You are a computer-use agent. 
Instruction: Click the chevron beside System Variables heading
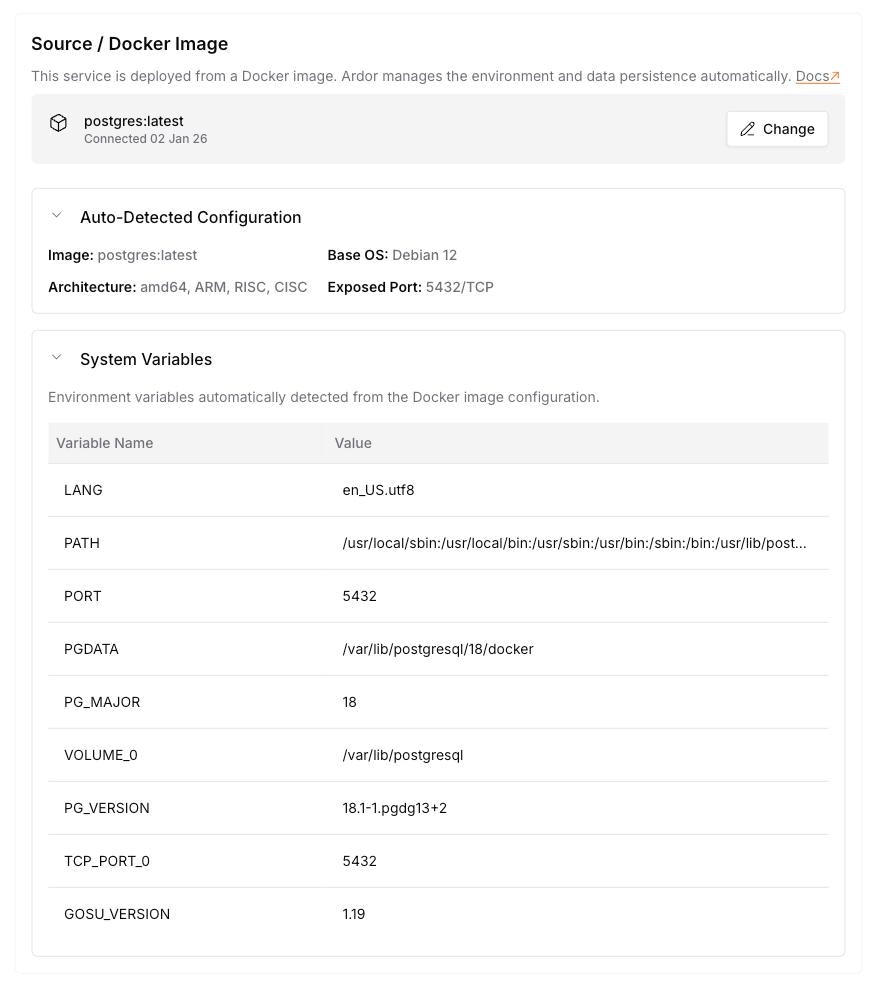click(57, 355)
